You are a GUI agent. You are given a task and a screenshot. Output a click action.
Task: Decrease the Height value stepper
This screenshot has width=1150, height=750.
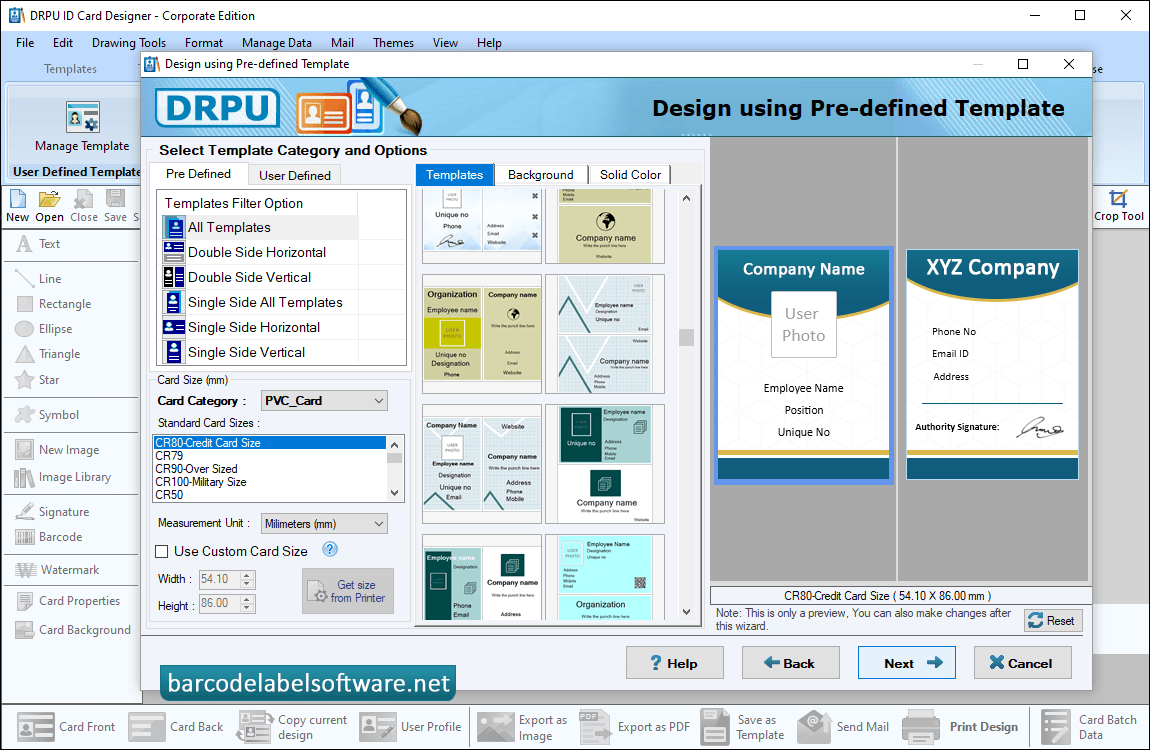pos(247,608)
